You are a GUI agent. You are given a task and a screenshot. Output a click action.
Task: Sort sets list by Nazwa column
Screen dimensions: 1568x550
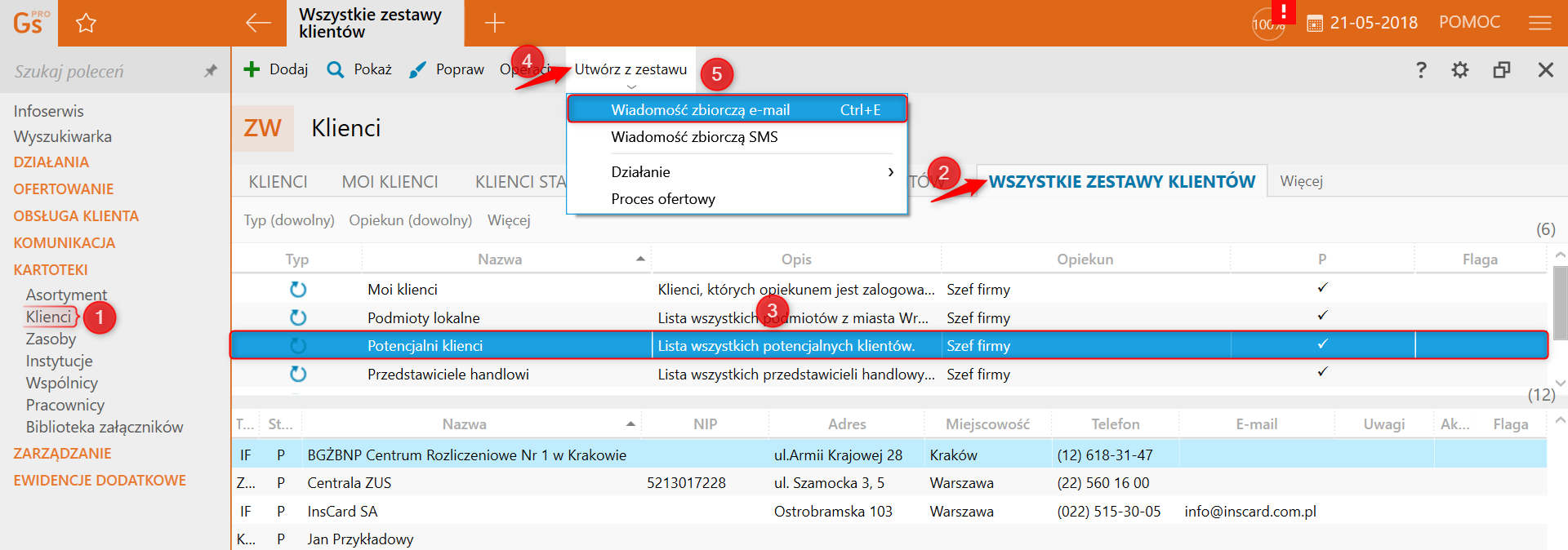click(500, 259)
